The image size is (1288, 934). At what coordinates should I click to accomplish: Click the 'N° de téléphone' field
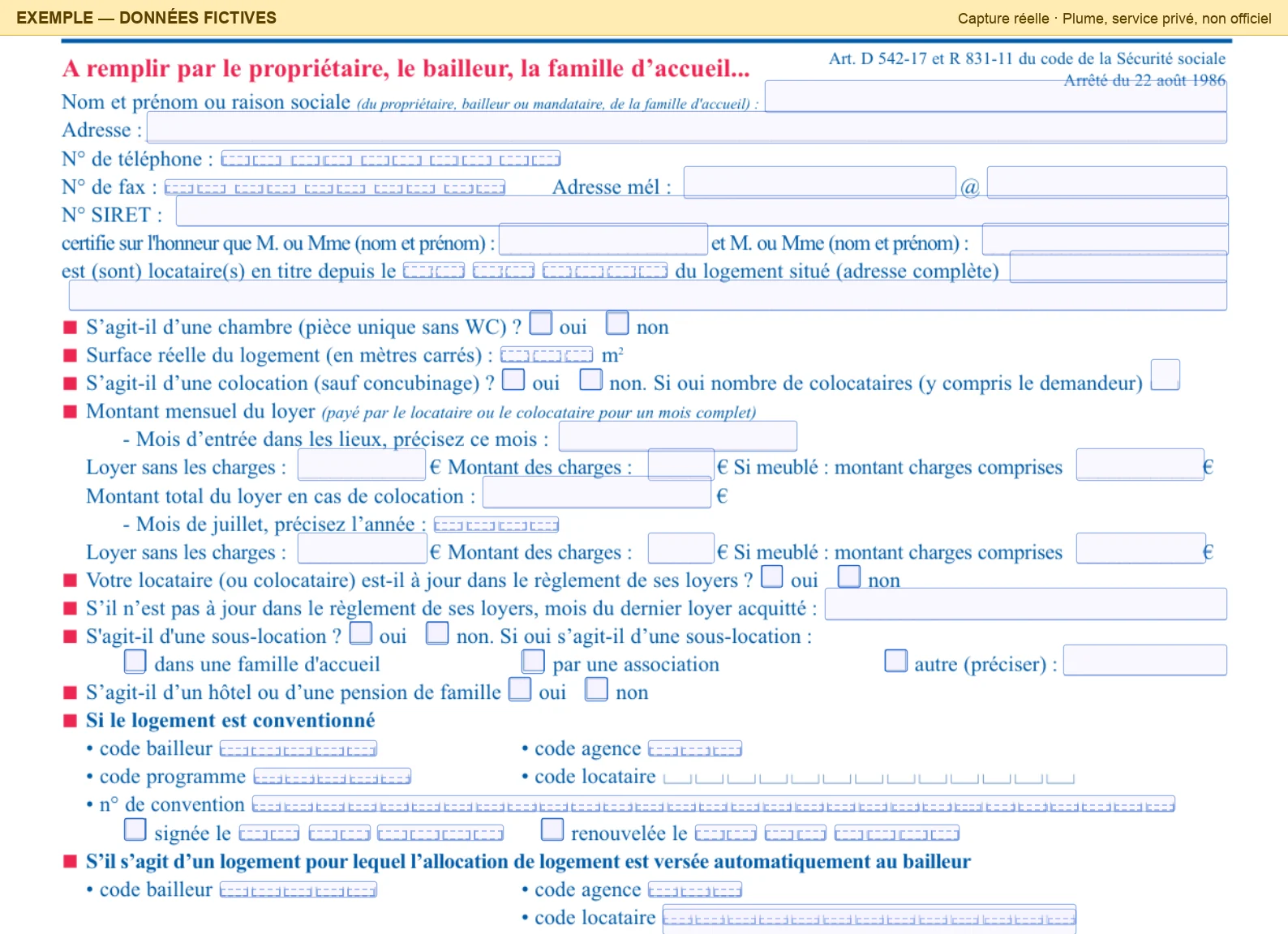pos(391,159)
